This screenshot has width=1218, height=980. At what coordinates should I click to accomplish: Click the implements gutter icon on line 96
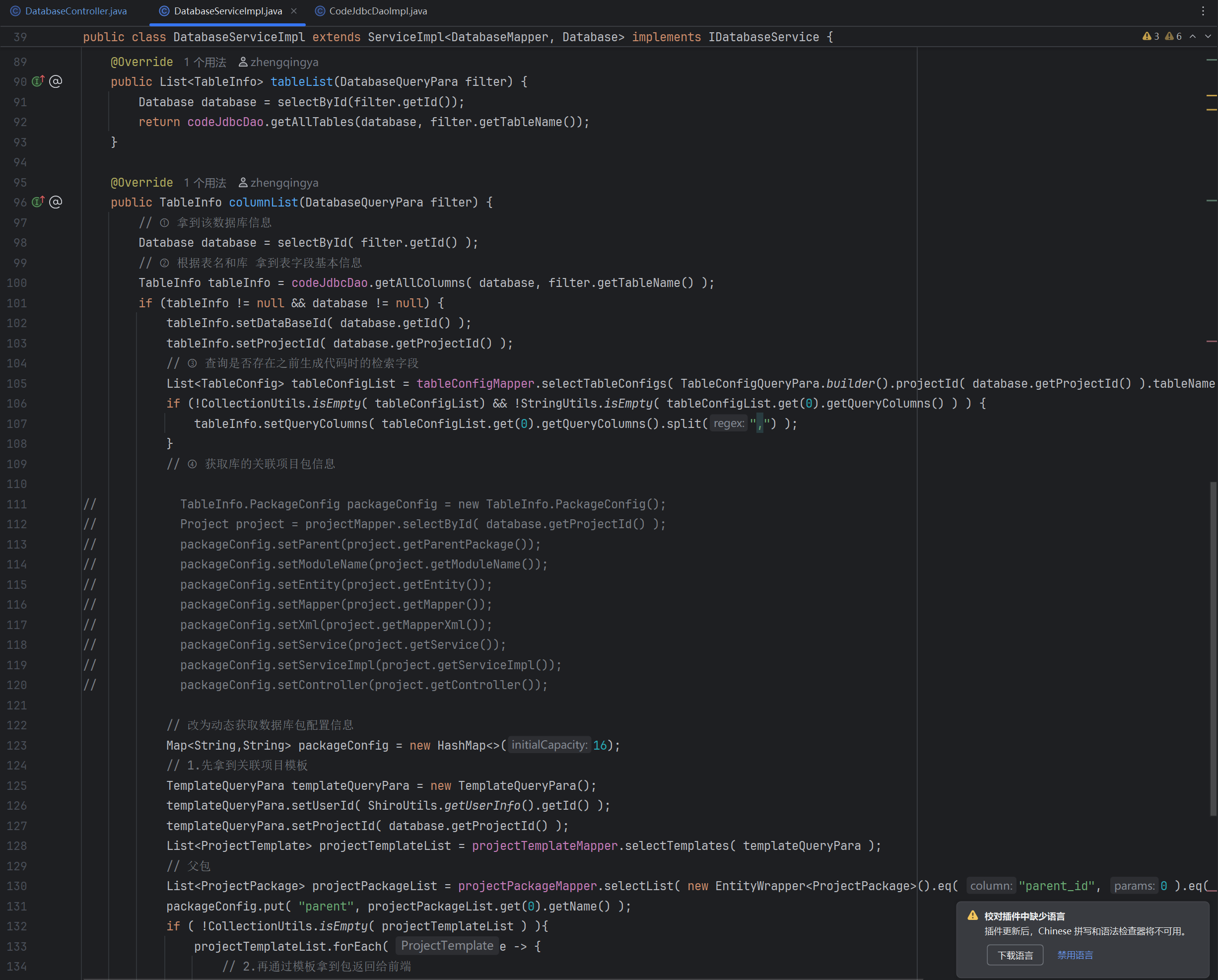tap(38, 203)
